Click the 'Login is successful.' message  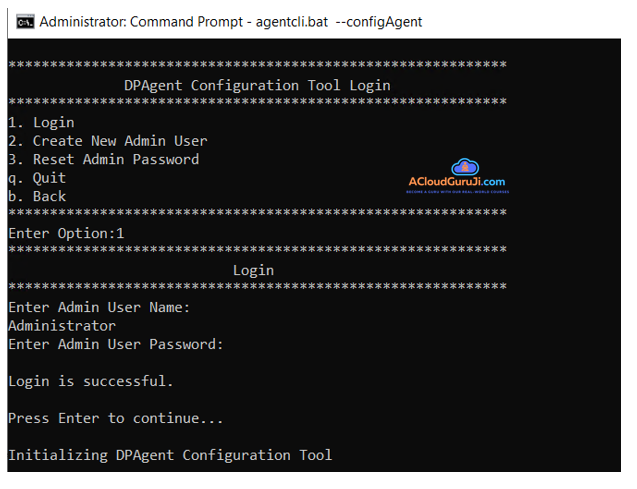pyautogui.click(x=91, y=381)
